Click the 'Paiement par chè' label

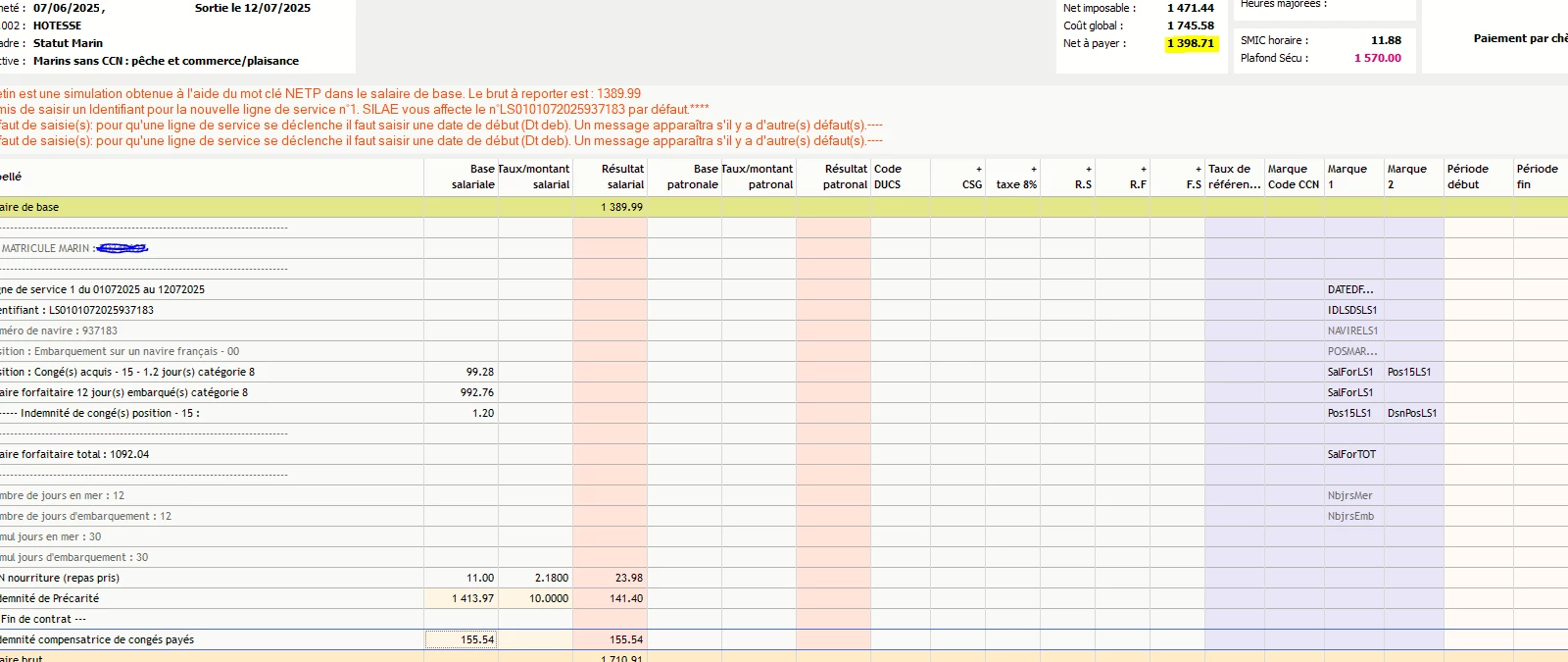(1520, 38)
